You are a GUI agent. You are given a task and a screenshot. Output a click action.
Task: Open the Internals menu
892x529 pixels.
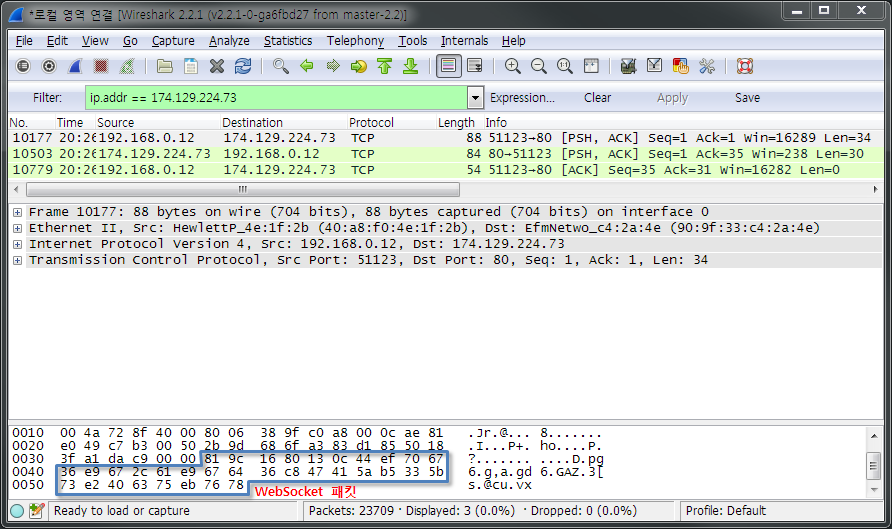click(464, 41)
